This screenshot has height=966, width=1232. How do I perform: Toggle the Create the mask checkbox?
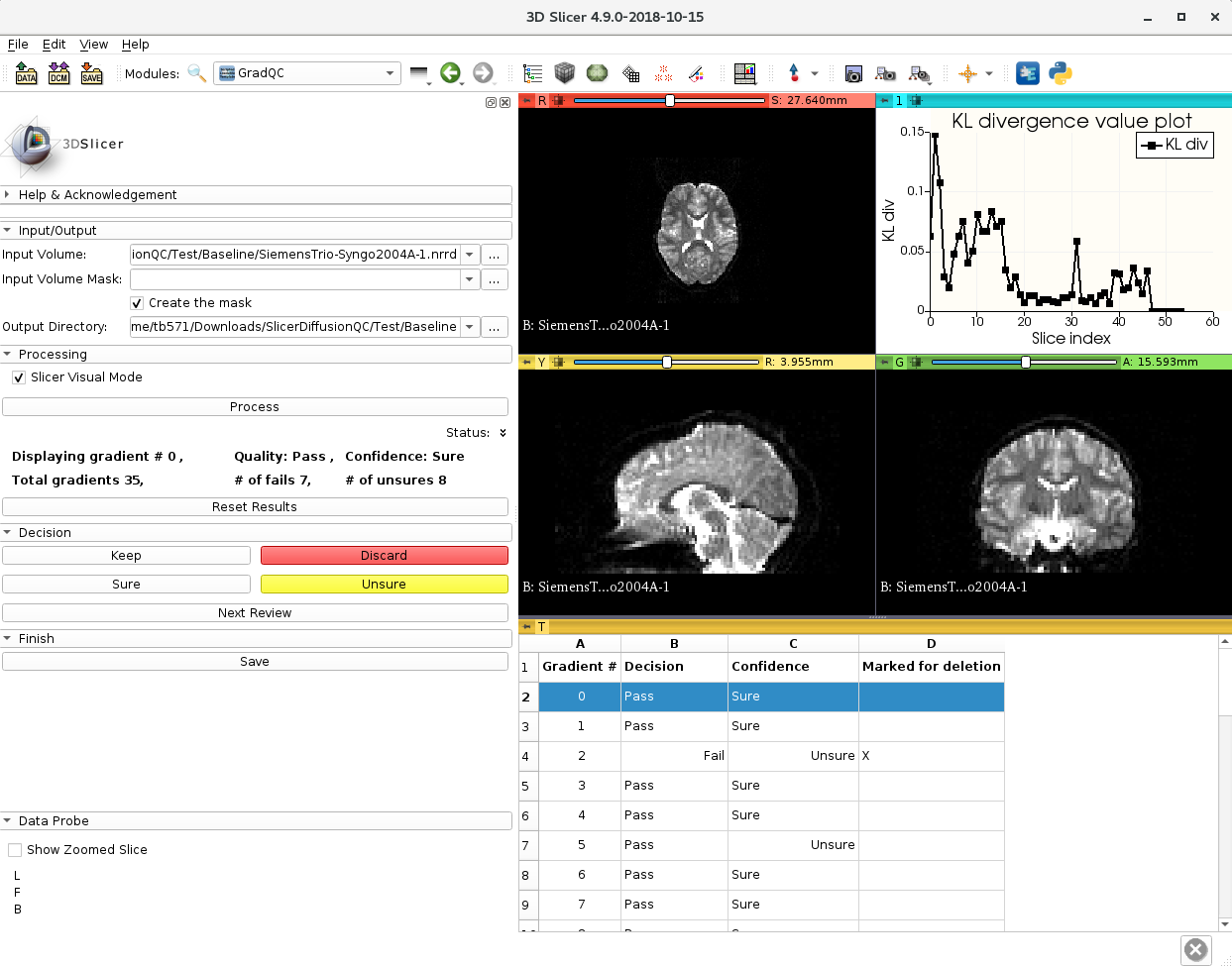click(x=137, y=303)
